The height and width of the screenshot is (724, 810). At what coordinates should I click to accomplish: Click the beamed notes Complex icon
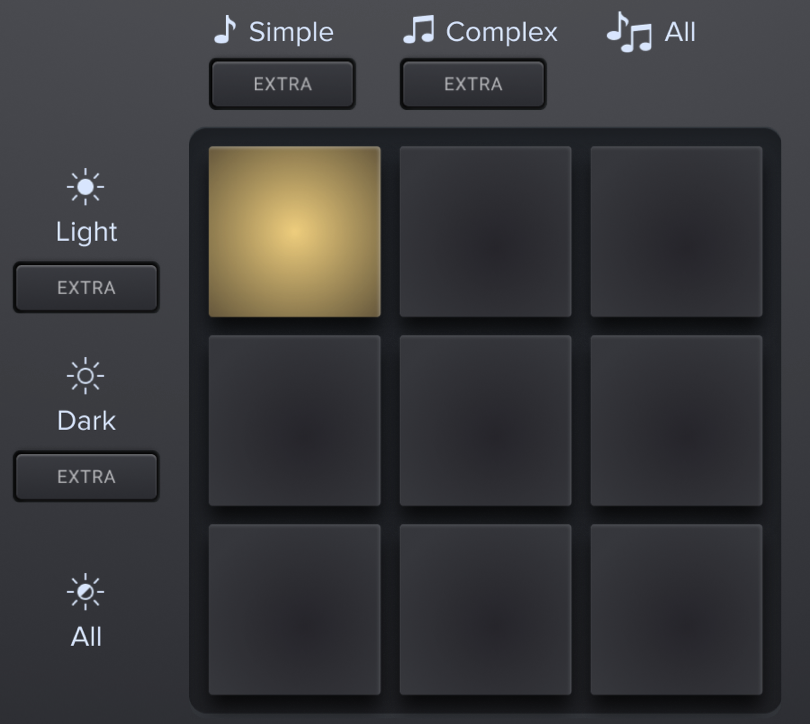click(419, 29)
